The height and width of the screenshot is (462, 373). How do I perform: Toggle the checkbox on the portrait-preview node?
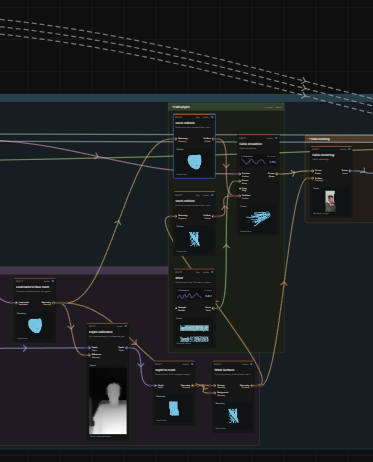pos(349,149)
